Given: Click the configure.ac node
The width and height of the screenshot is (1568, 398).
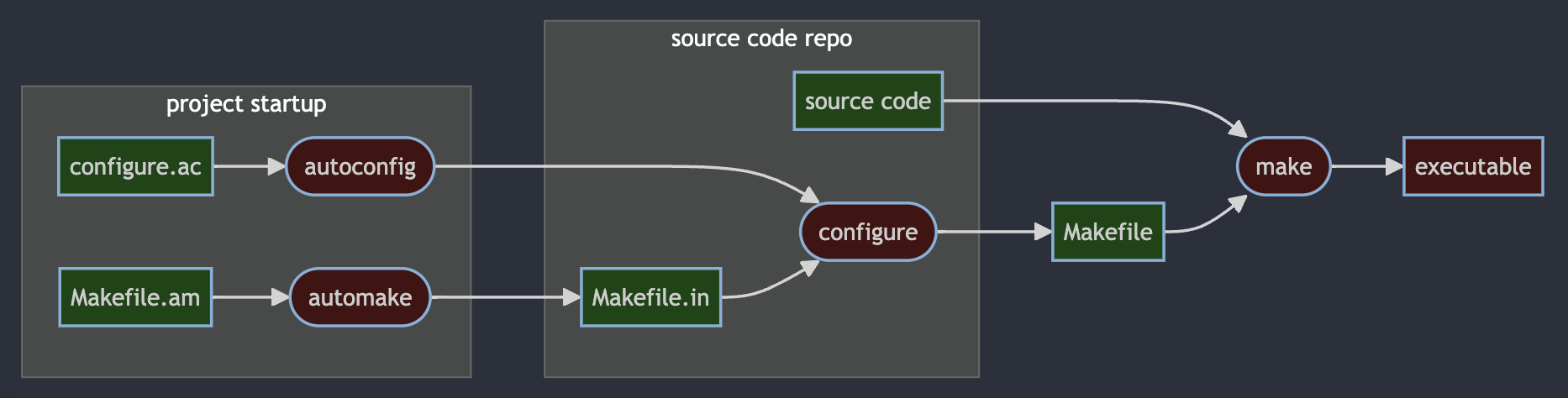Looking at the screenshot, I should click(x=135, y=166).
